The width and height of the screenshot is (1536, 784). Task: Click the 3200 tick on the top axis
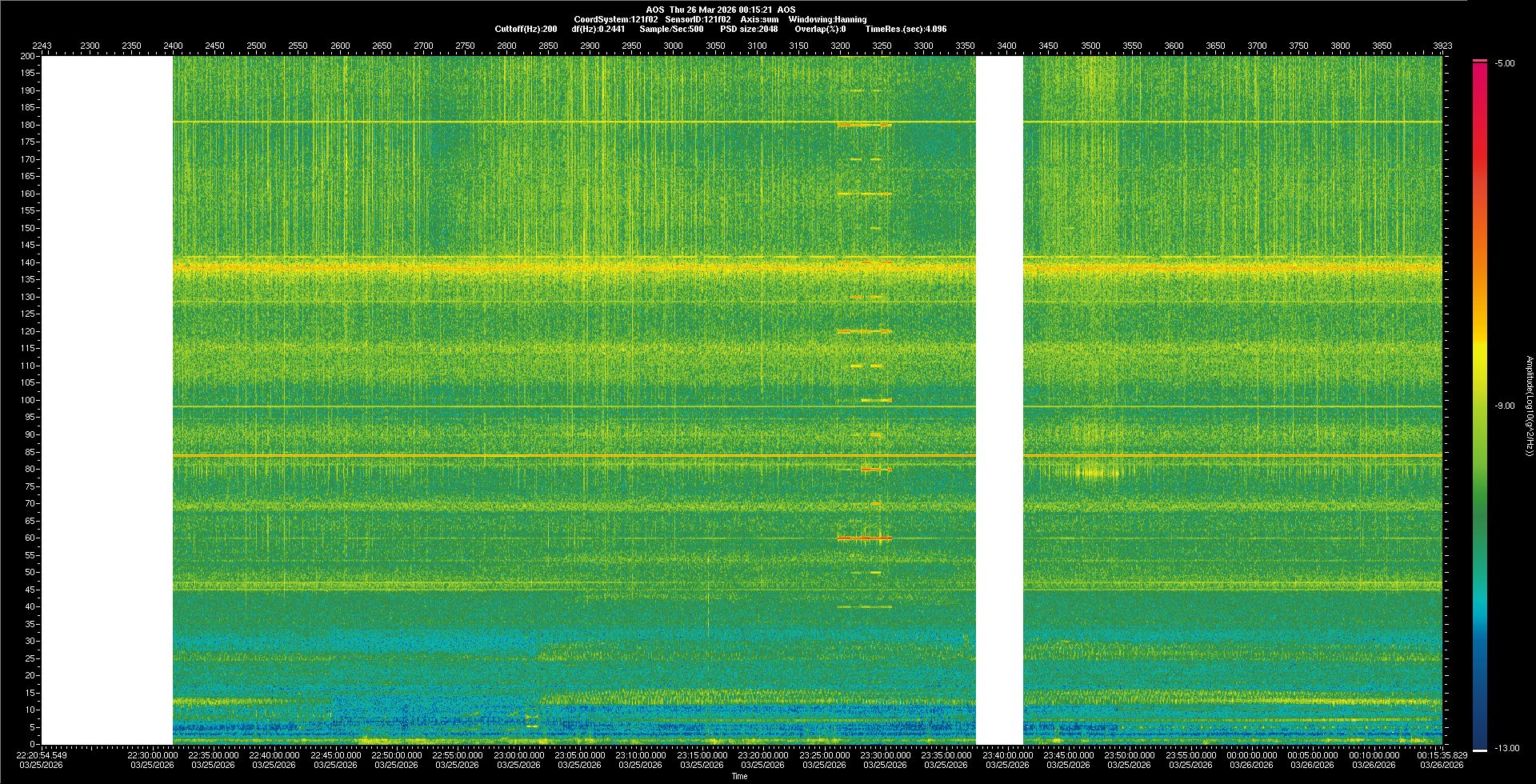pyautogui.click(x=840, y=46)
